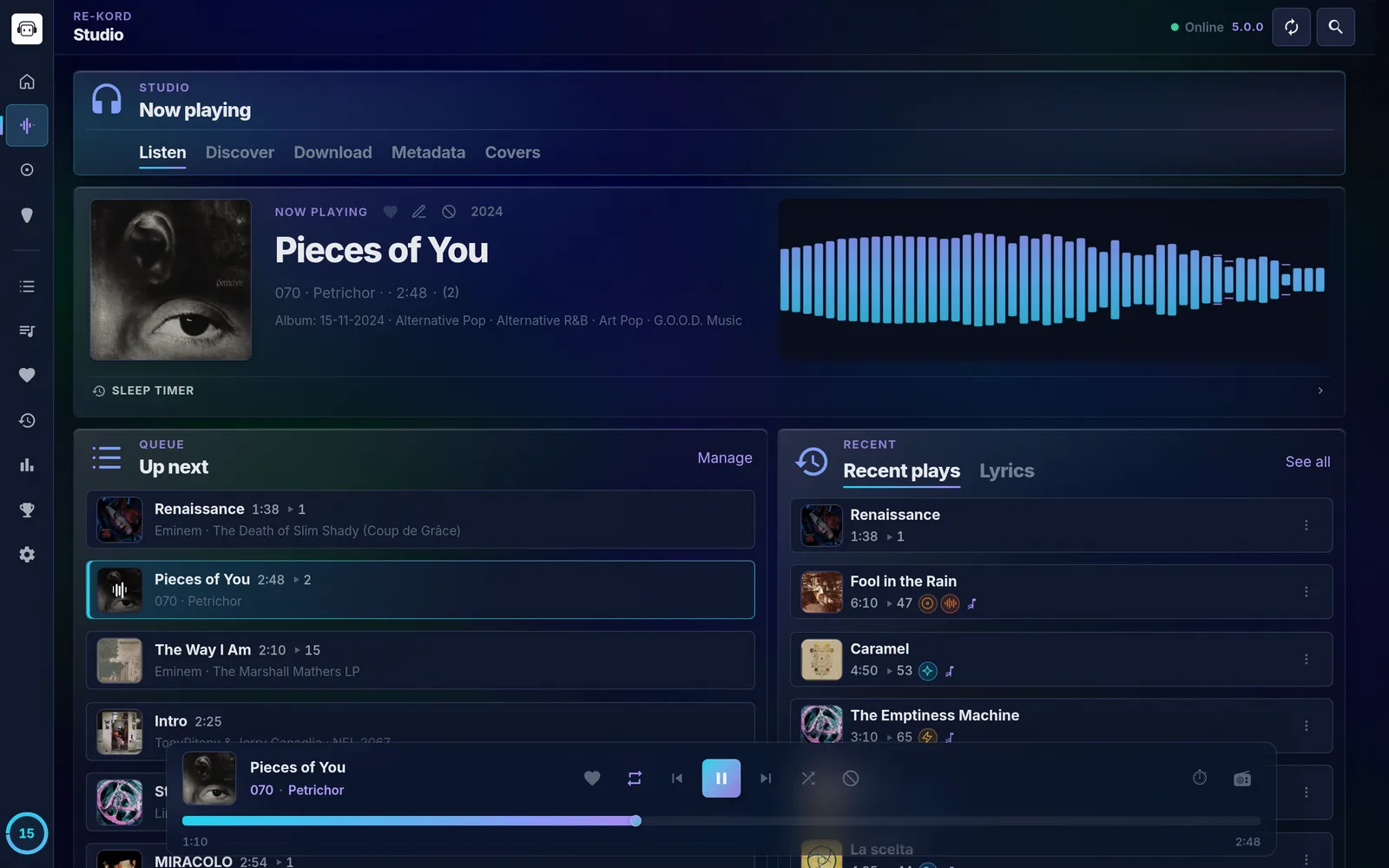Open more options for Caramel
Screen dimensions: 1389x868
coord(1306,660)
